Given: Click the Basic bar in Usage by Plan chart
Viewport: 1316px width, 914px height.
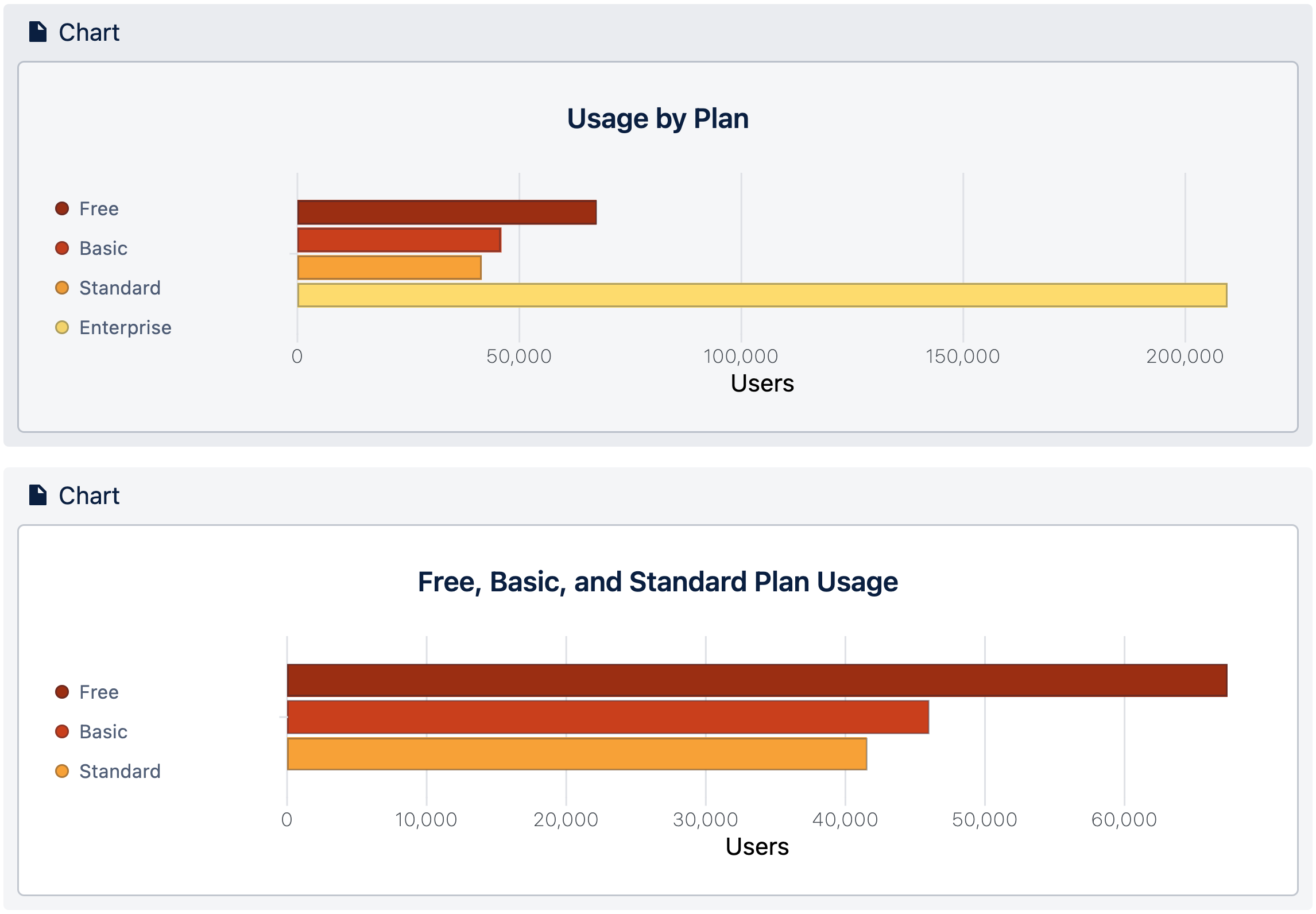Looking at the screenshot, I should pyautogui.click(x=399, y=240).
